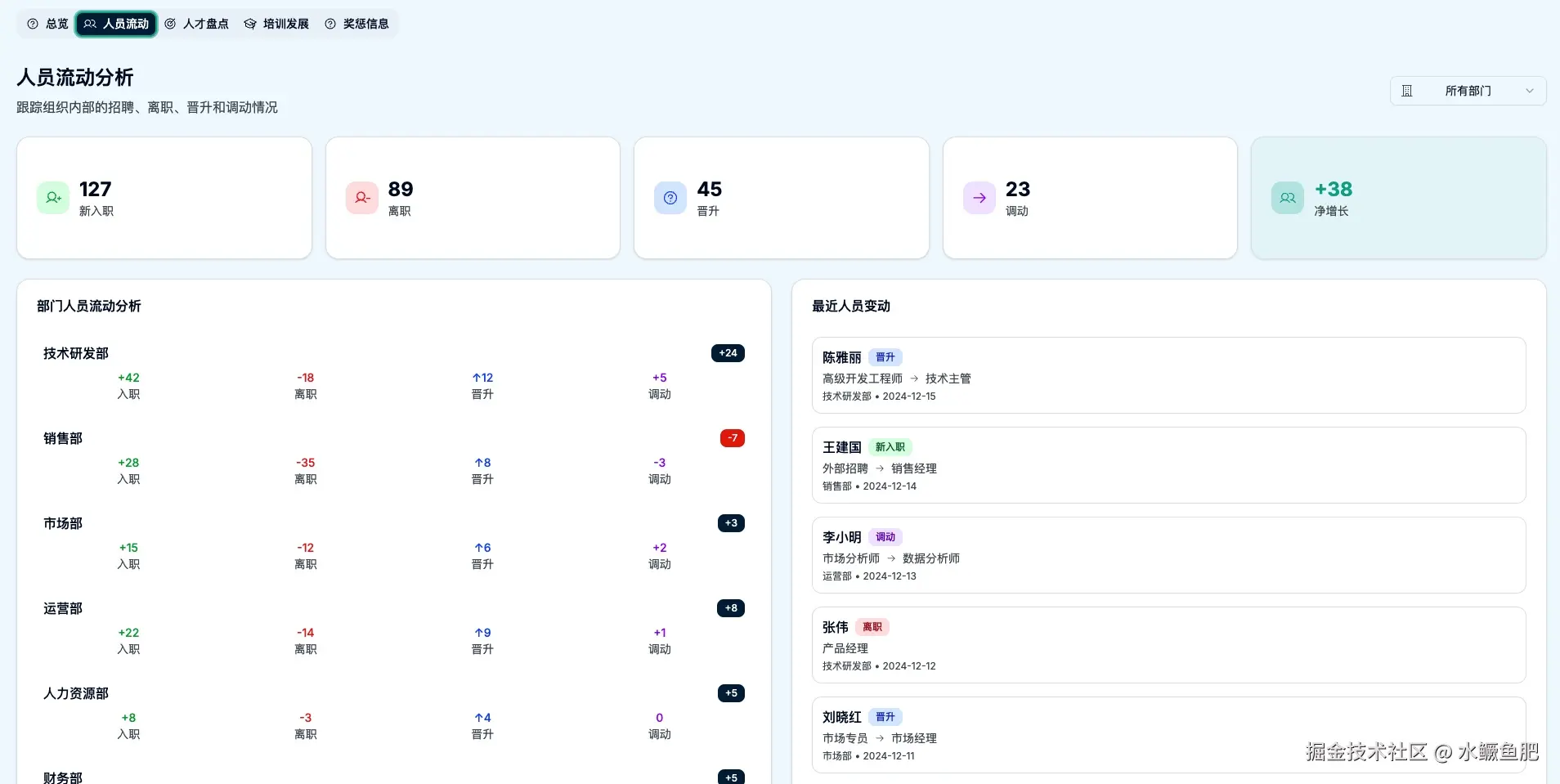Select 张伟's record card in 最近人员变动
The height and width of the screenshot is (784, 1560).
[x=1168, y=645]
